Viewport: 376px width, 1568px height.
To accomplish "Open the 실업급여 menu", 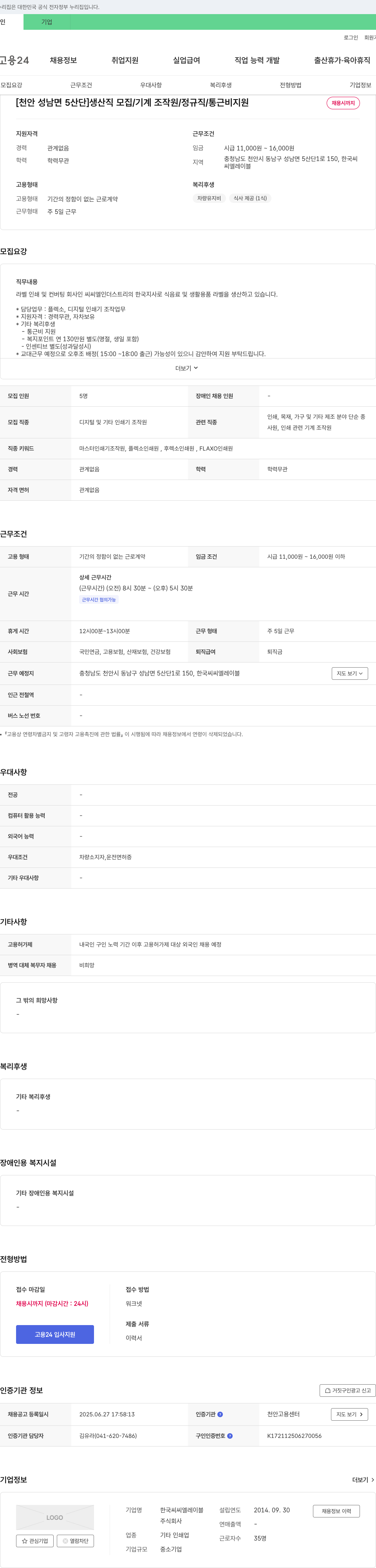I will point(186,60).
